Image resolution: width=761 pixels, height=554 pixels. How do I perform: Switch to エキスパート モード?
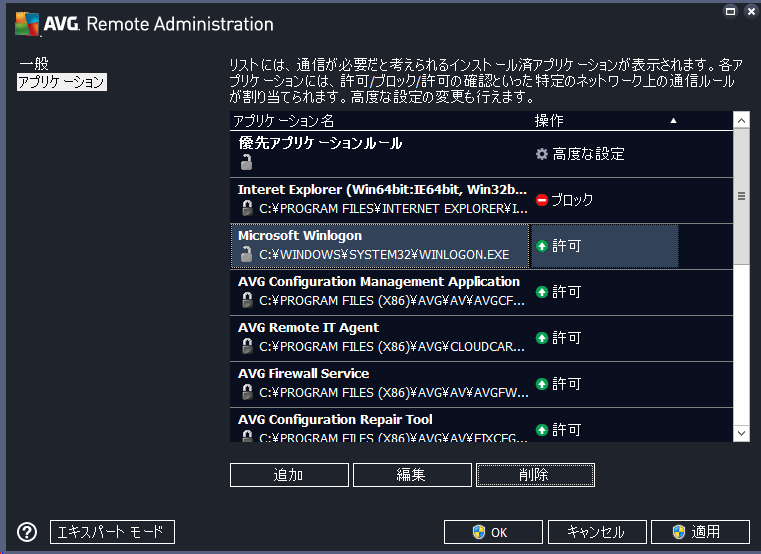[x=112, y=532]
